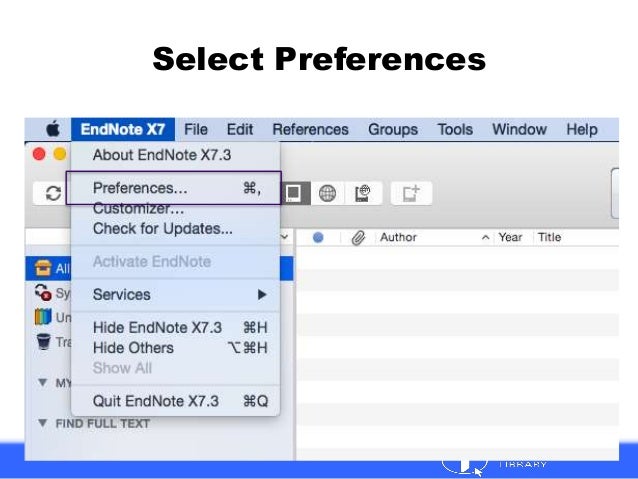Open the Tools menu
Image resolution: width=638 pixels, height=479 pixels.
455,129
